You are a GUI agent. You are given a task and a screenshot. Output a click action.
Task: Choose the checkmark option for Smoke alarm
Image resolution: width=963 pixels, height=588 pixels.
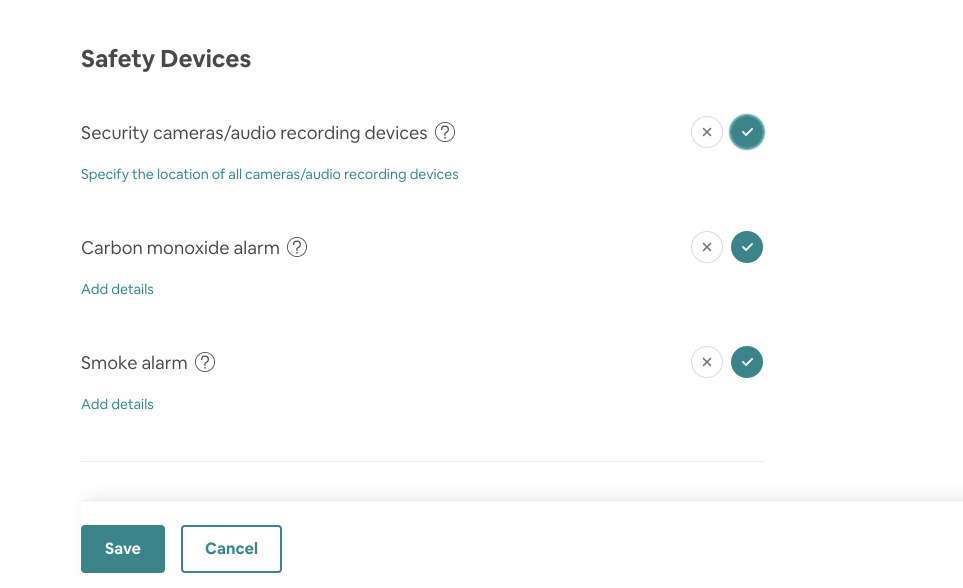747,362
